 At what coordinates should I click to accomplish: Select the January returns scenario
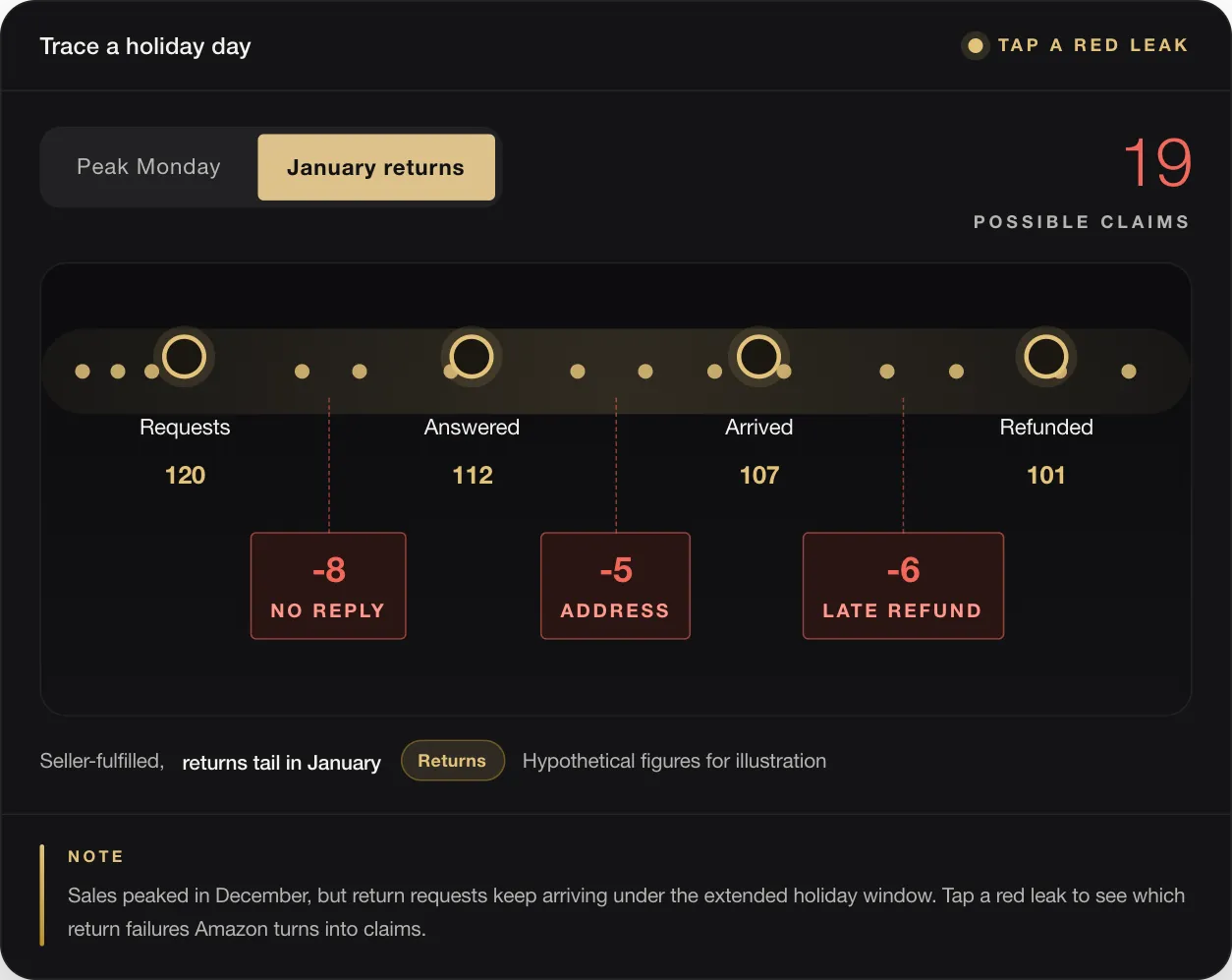376,167
